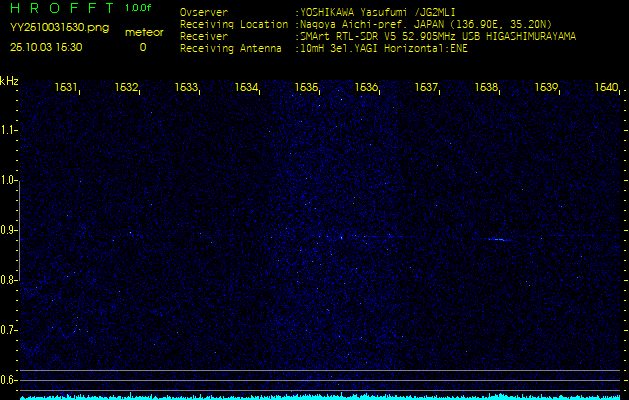Select the 10mH 3el.YAGI antenna description
Image resolution: width=629 pixels, height=400 pixels.
384,49
